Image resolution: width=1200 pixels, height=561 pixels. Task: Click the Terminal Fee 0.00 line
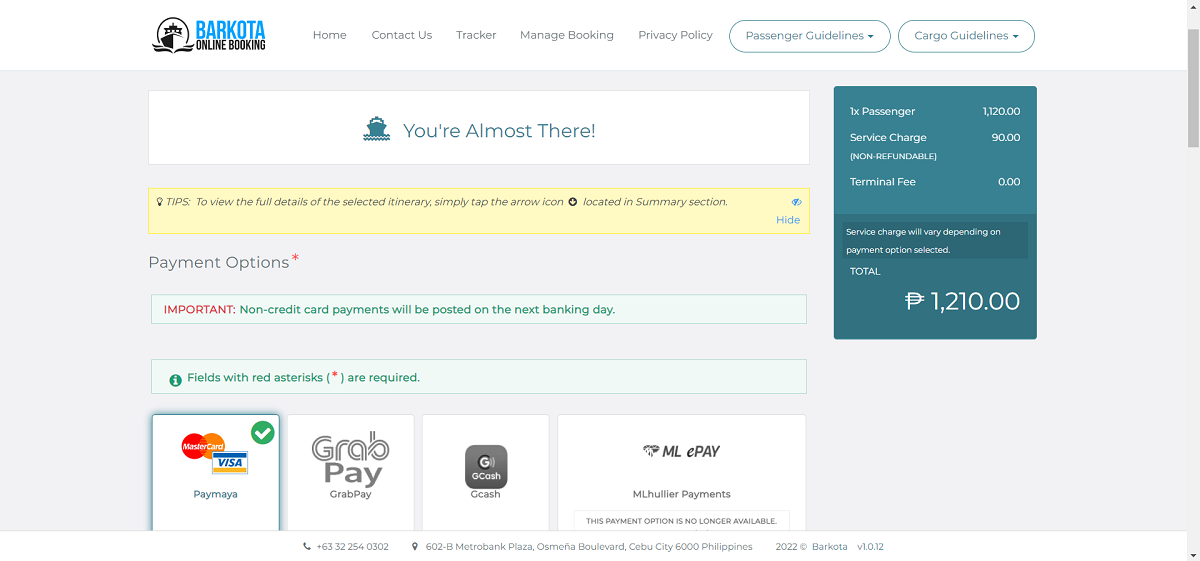tap(935, 182)
